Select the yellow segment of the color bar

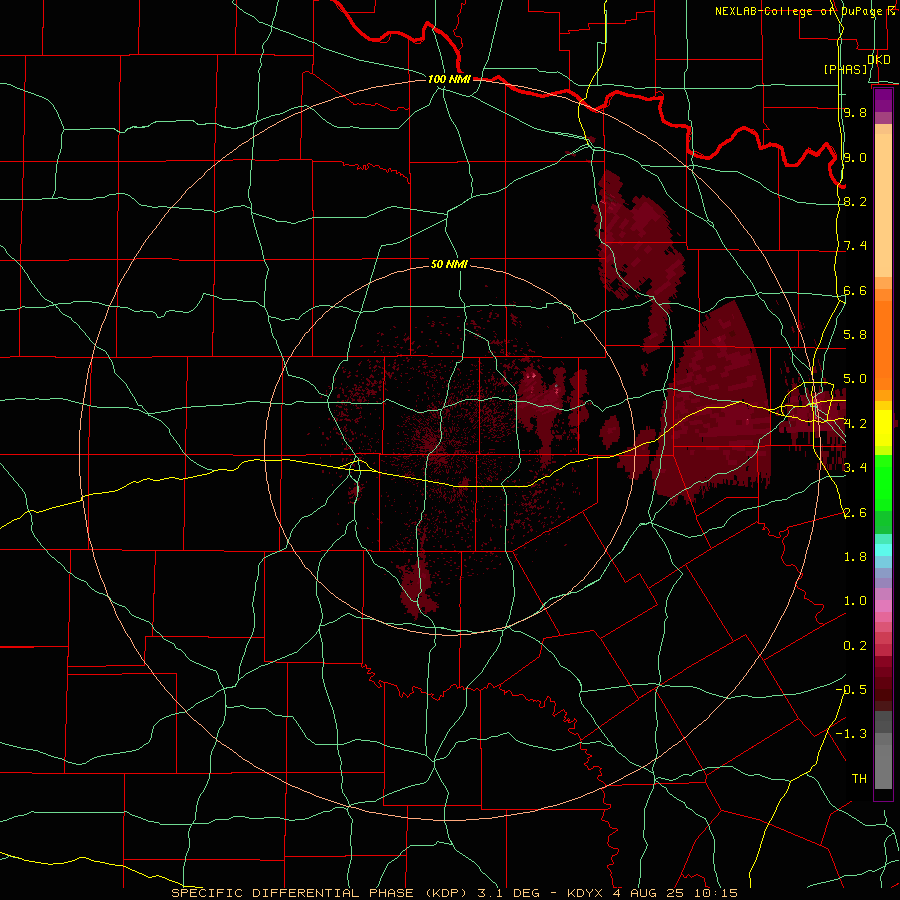(x=883, y=428)
